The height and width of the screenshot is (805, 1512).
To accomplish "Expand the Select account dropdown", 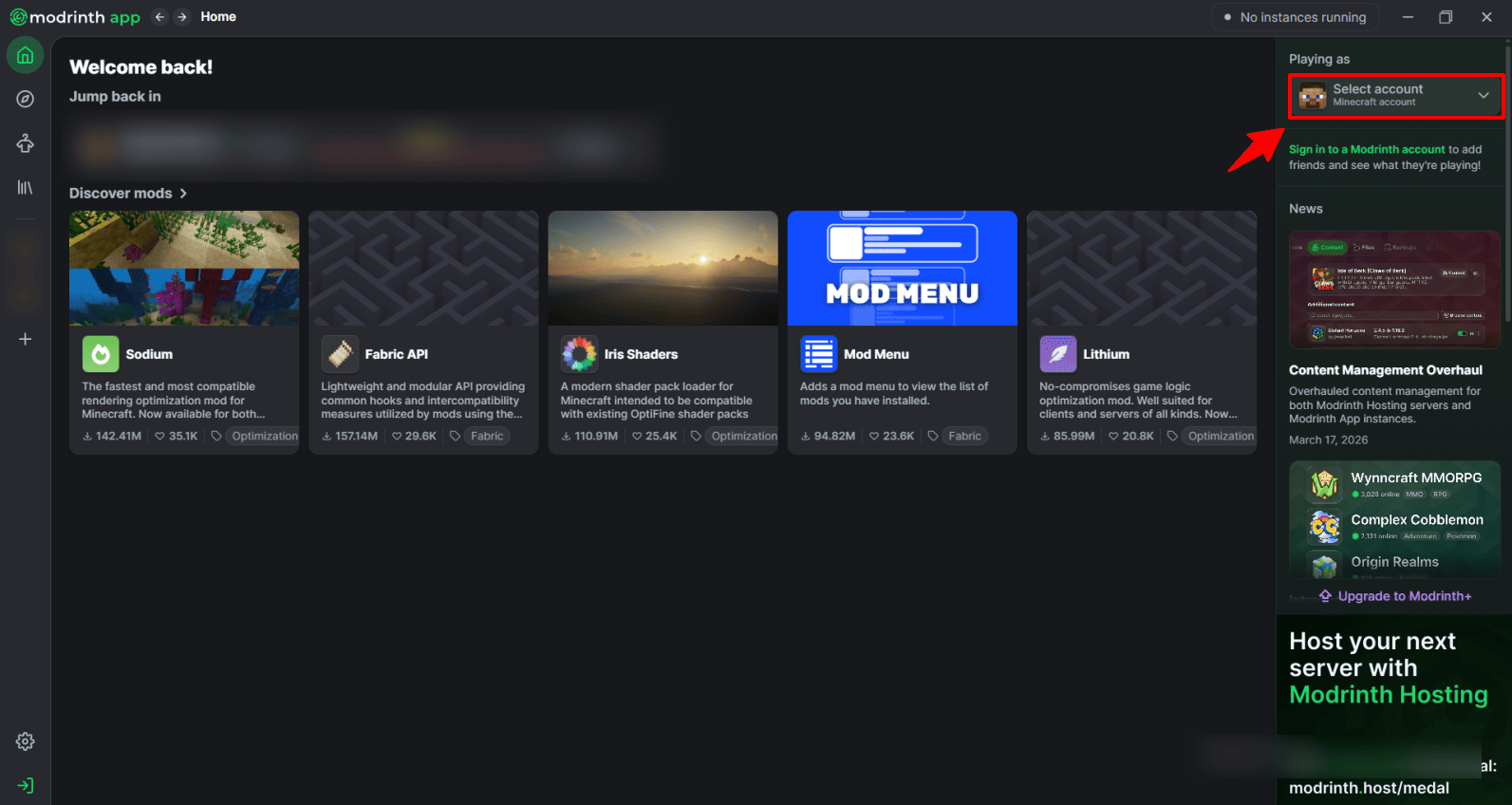I will coord(1395,96).
